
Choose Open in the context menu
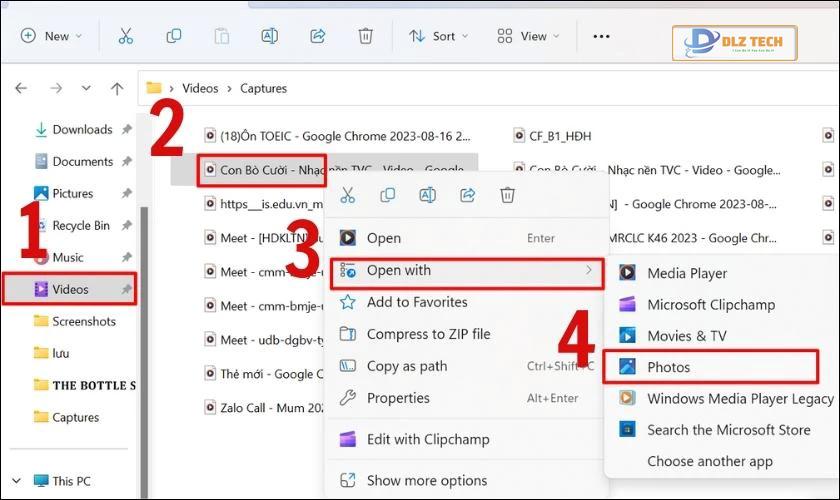point(466,238)
